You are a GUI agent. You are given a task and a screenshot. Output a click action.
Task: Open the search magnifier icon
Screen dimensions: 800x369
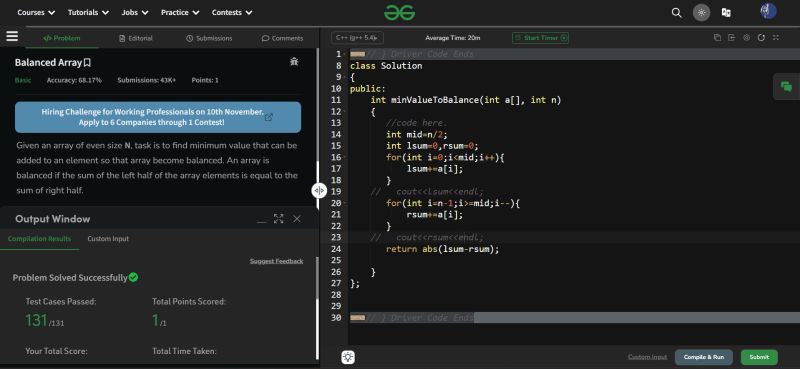tap(677, 13)
